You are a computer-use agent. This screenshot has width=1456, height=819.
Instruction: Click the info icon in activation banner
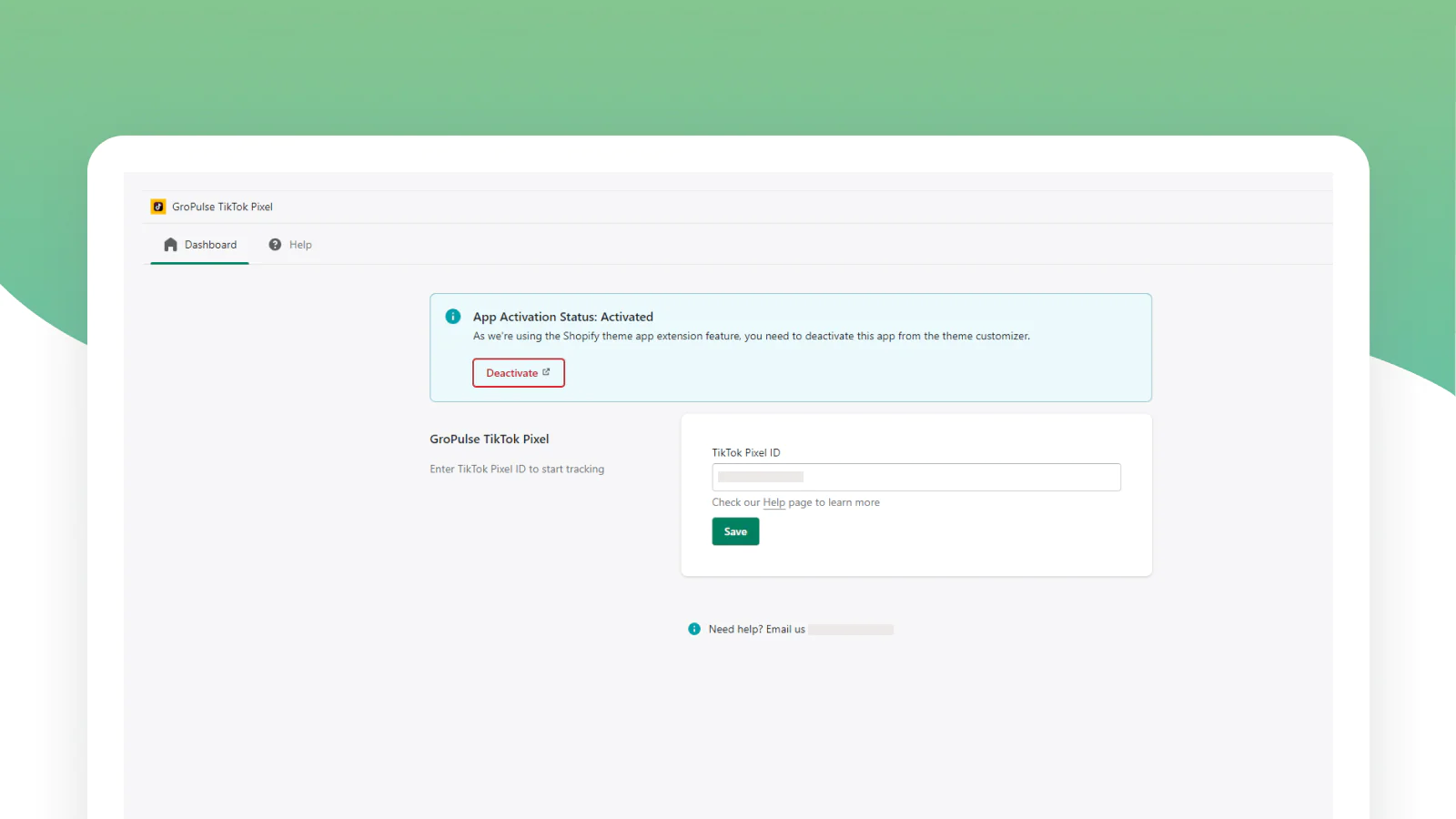pos(452,317)
